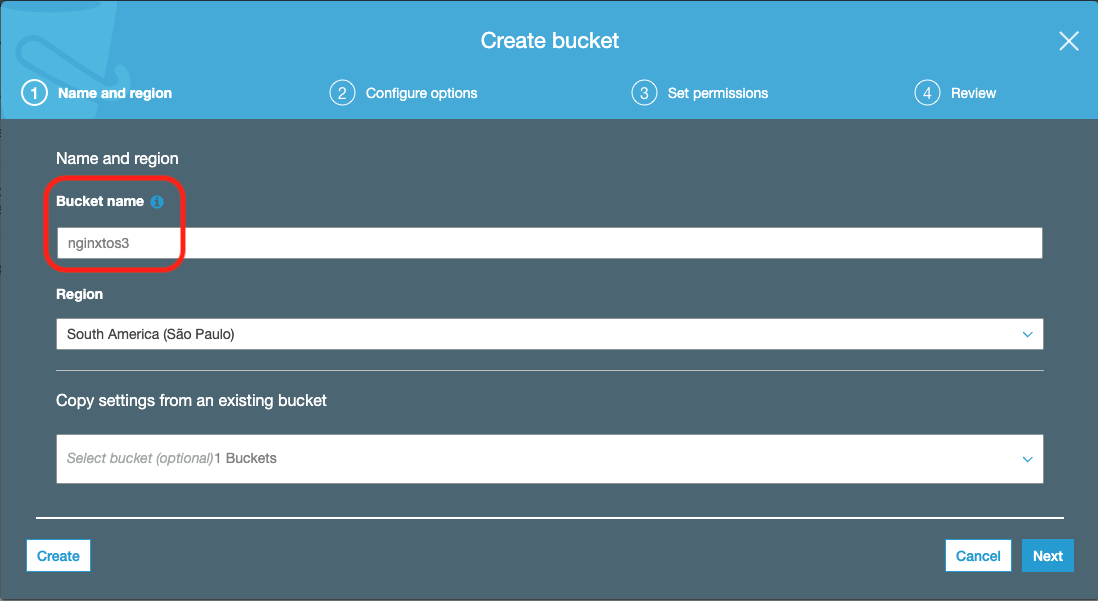Go to Review step label
1098x601 pixels.
973,93
